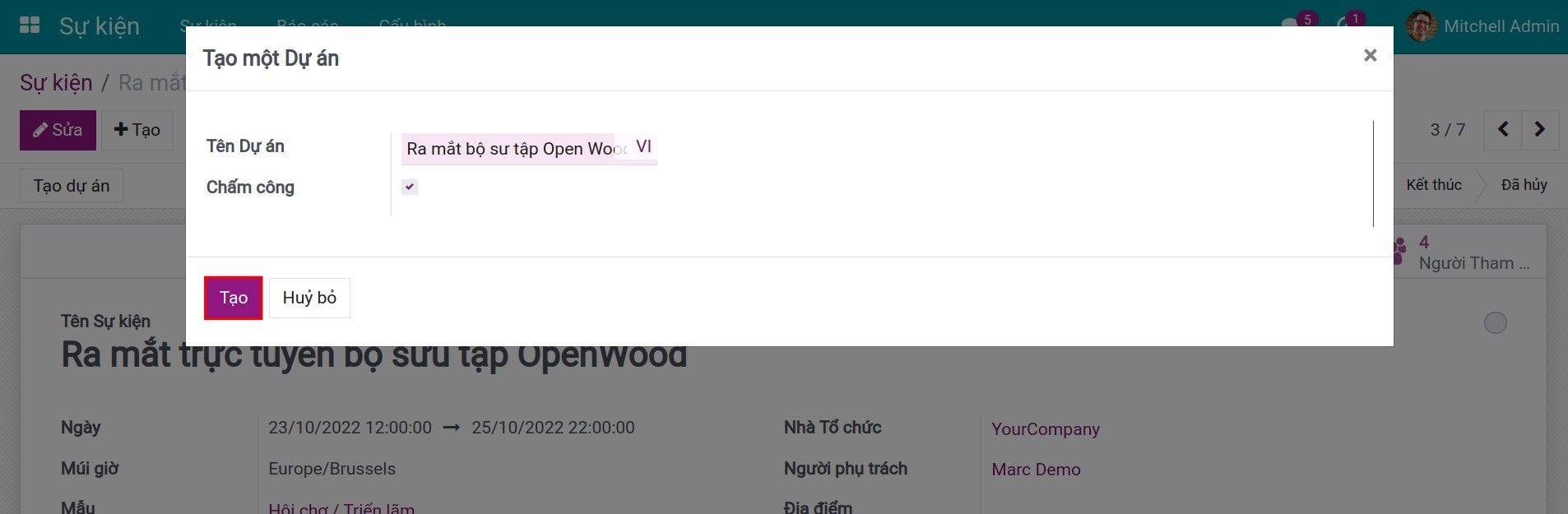The height and width of the screenshot is (514, 1568).
Task: Go to next record arrow
Action: tap(1539, 130)
